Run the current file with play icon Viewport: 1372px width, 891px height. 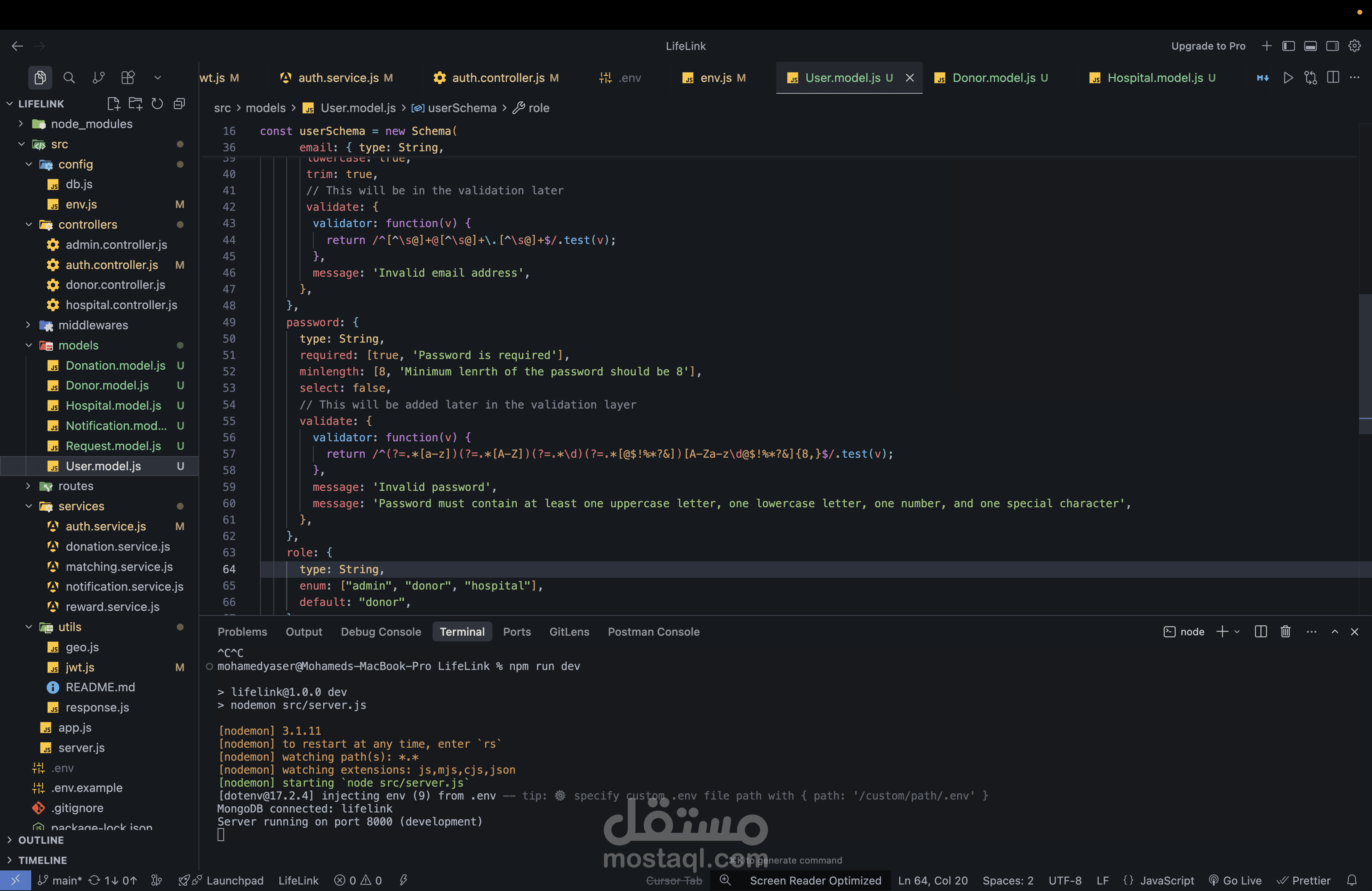(1288, 77)
